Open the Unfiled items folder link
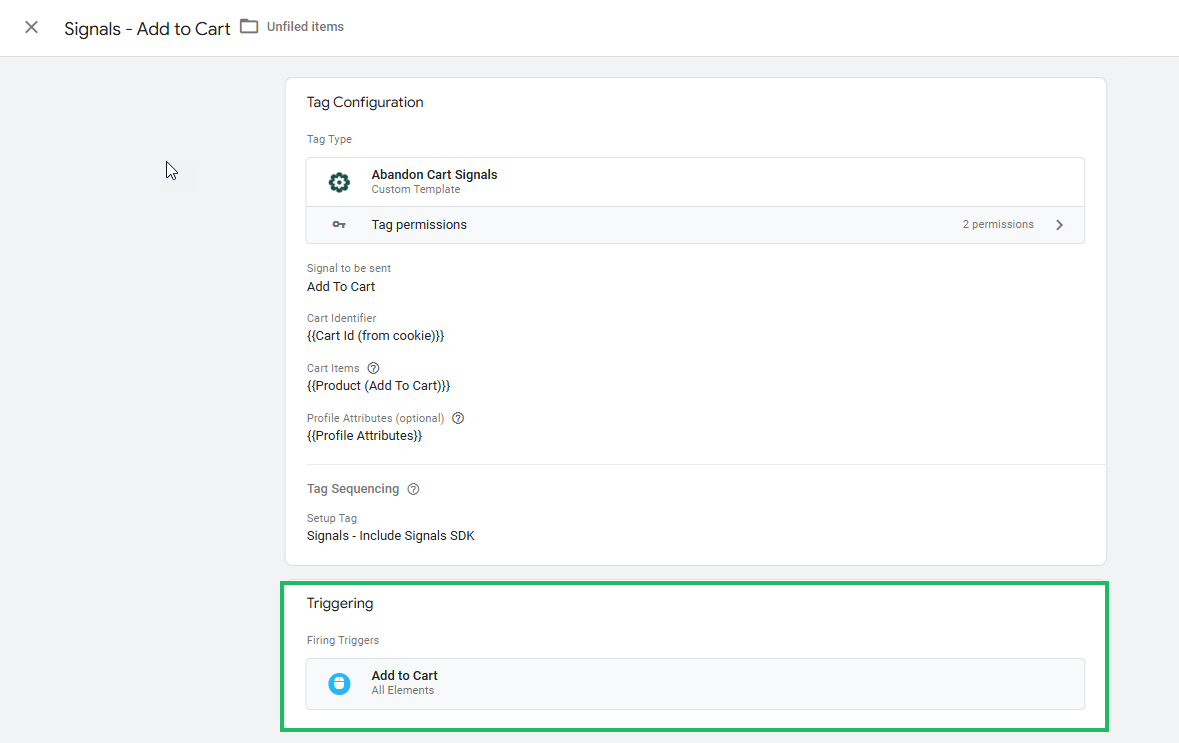The height and width of the screenshot is (743, 1179). tap(305, 27)
